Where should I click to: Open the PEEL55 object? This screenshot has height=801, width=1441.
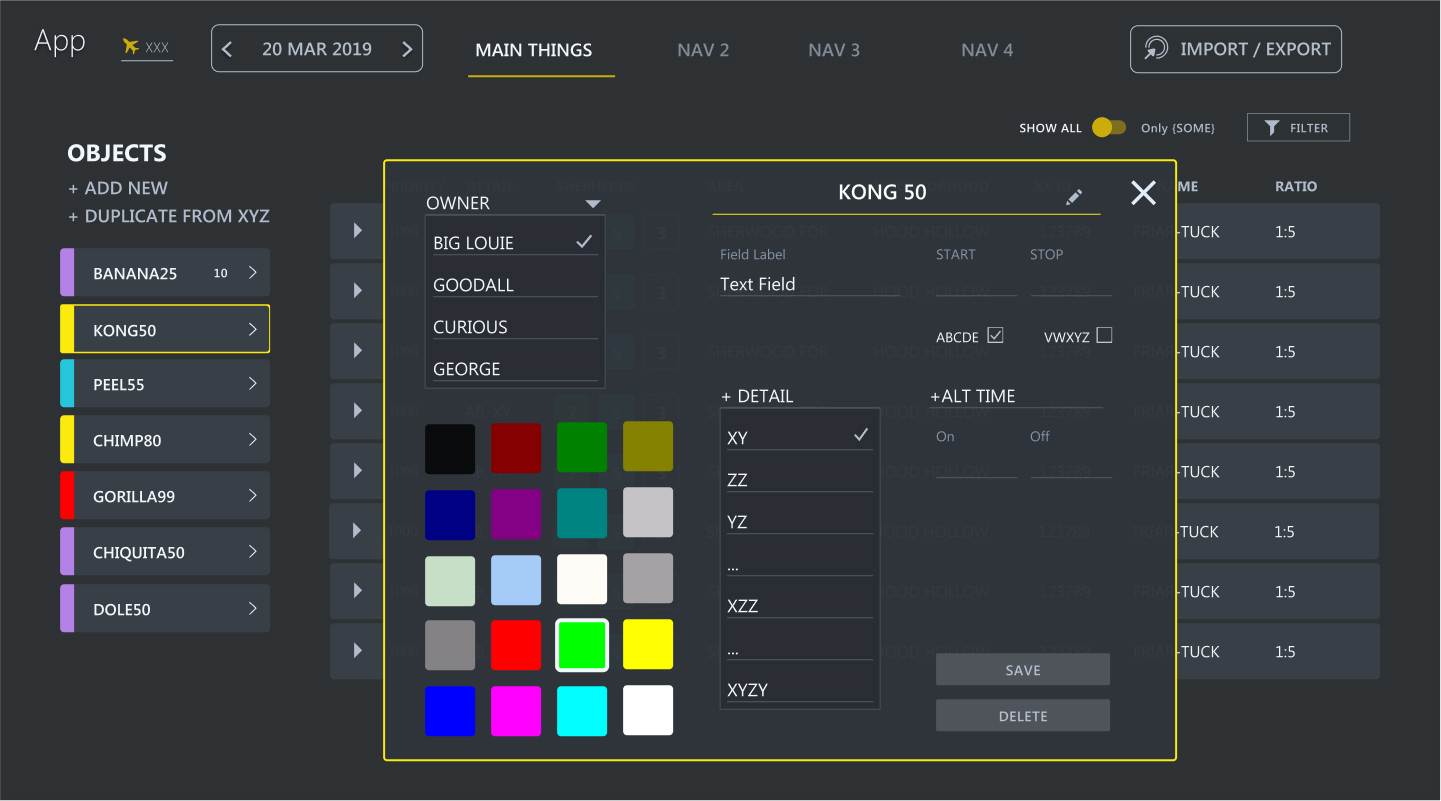[x=165, y=384]
